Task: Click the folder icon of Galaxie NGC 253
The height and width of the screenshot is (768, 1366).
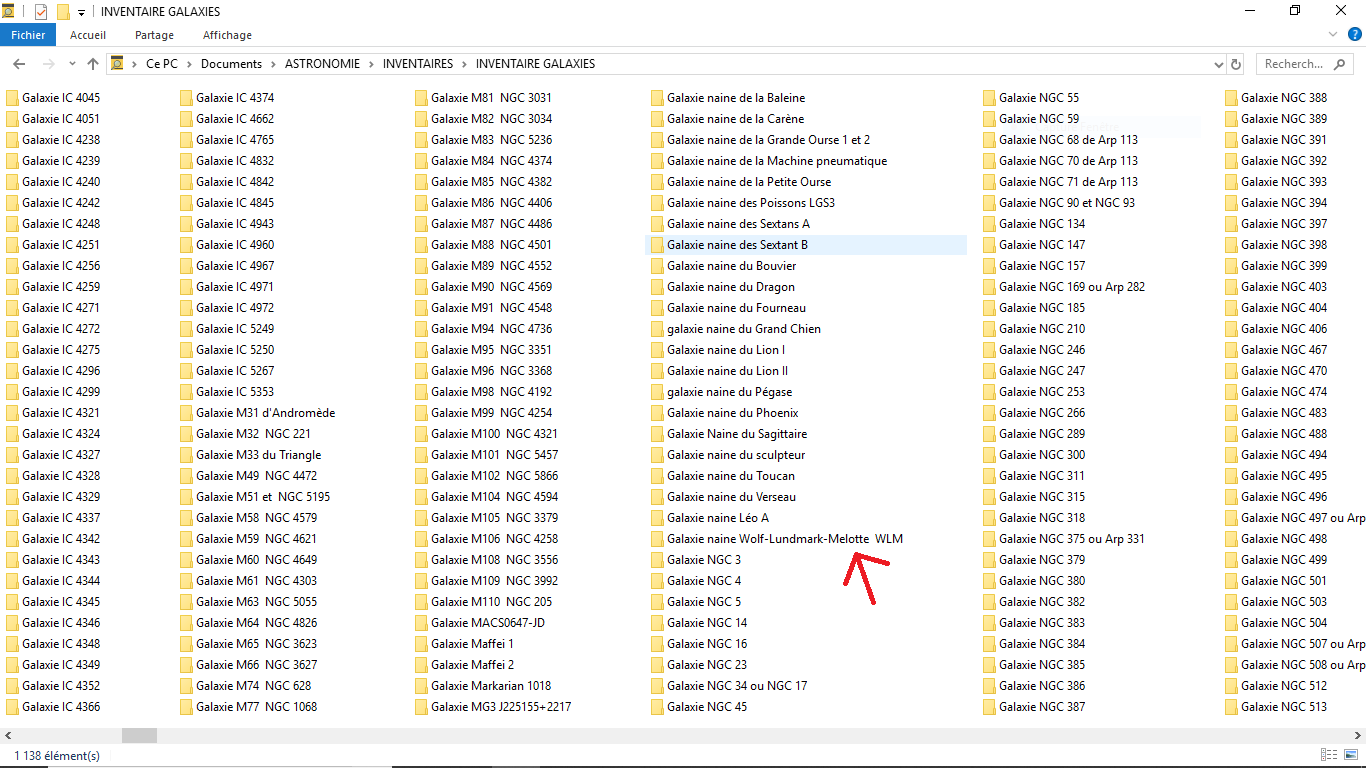Action: click(x=989, y=392)
